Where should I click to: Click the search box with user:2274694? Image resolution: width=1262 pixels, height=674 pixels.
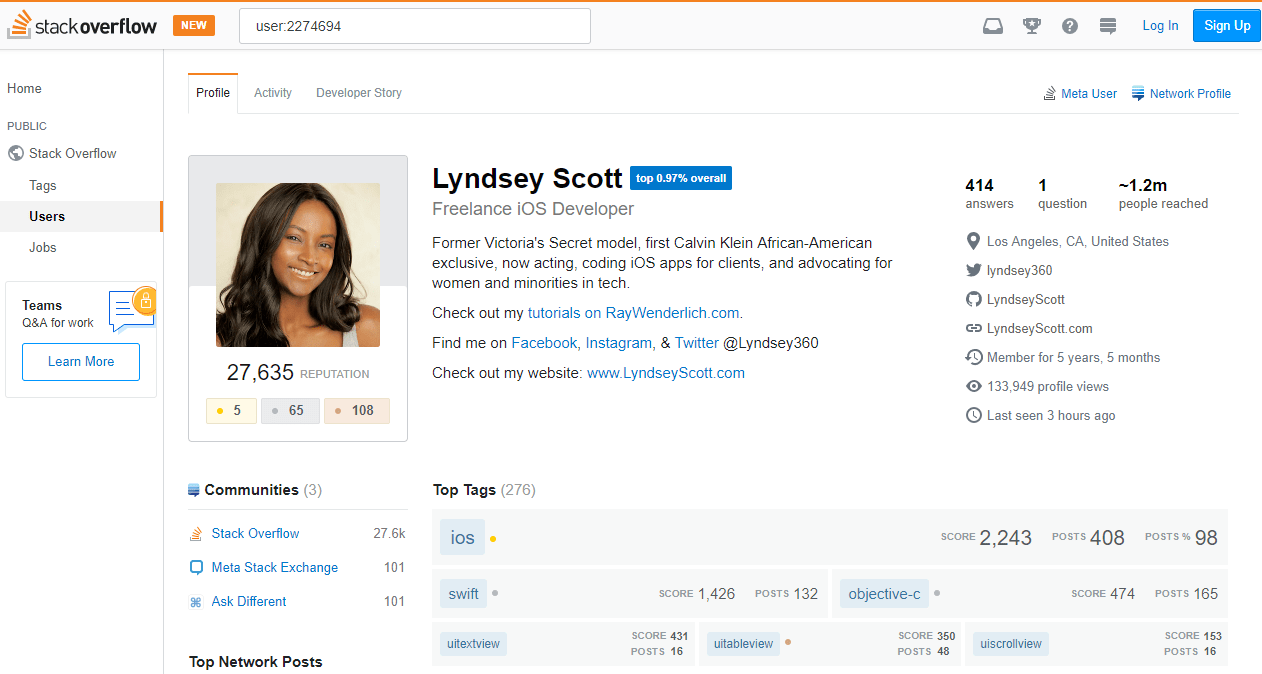coord(415,26)
